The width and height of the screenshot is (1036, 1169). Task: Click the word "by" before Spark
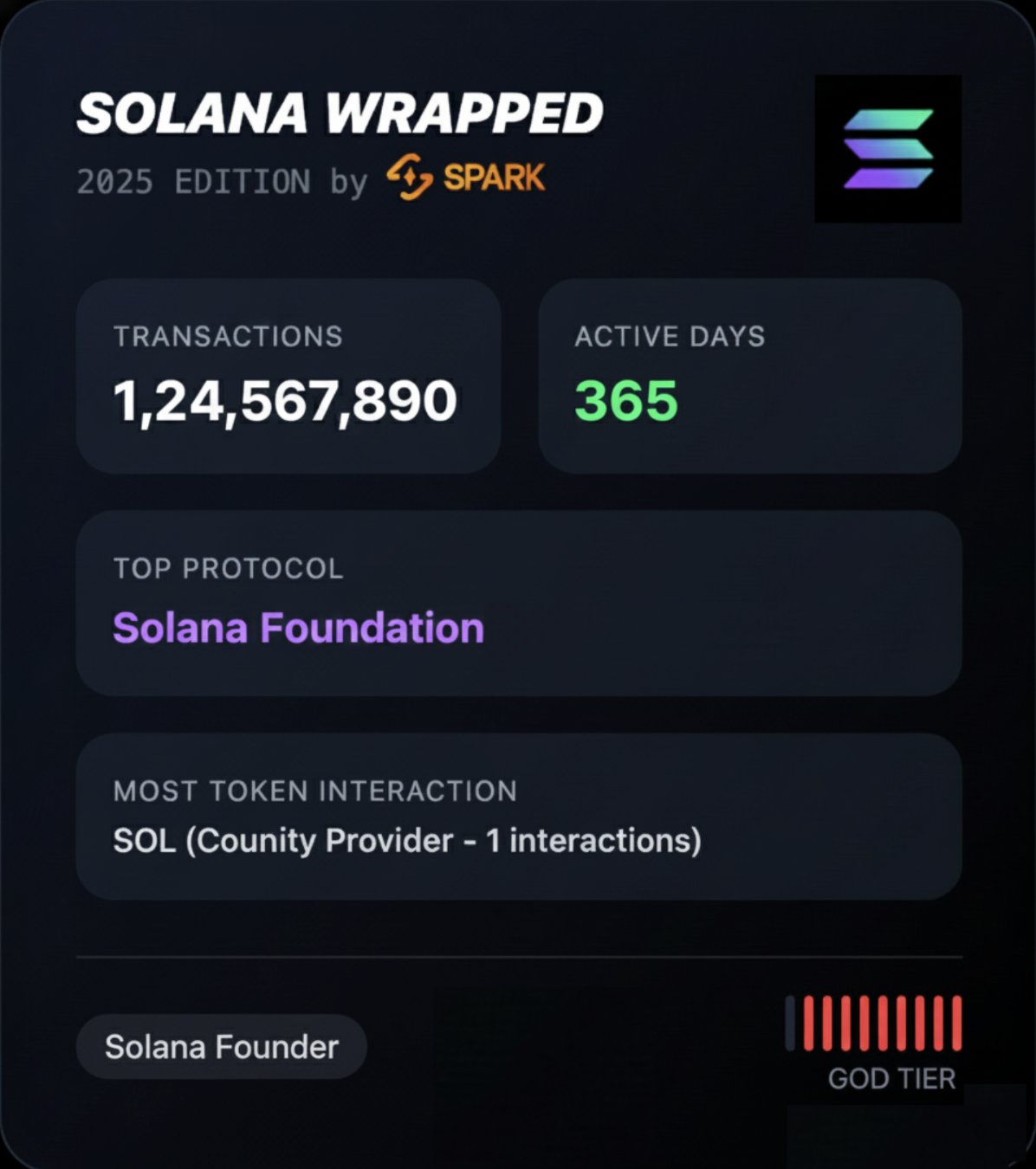click(x=348, y=182)
